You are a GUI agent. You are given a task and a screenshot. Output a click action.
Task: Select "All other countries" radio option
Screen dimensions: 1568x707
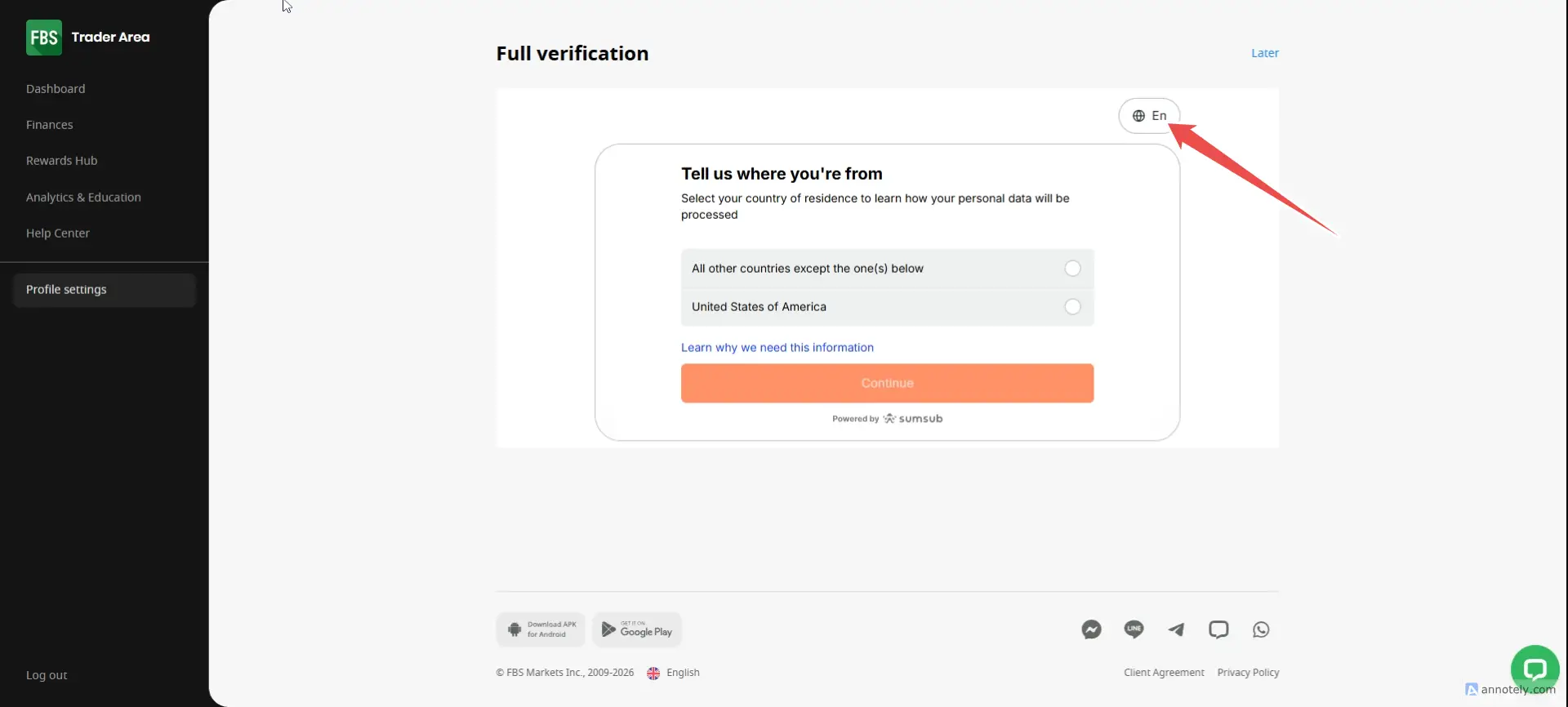pyautogui.click(x=1072, y=269)
